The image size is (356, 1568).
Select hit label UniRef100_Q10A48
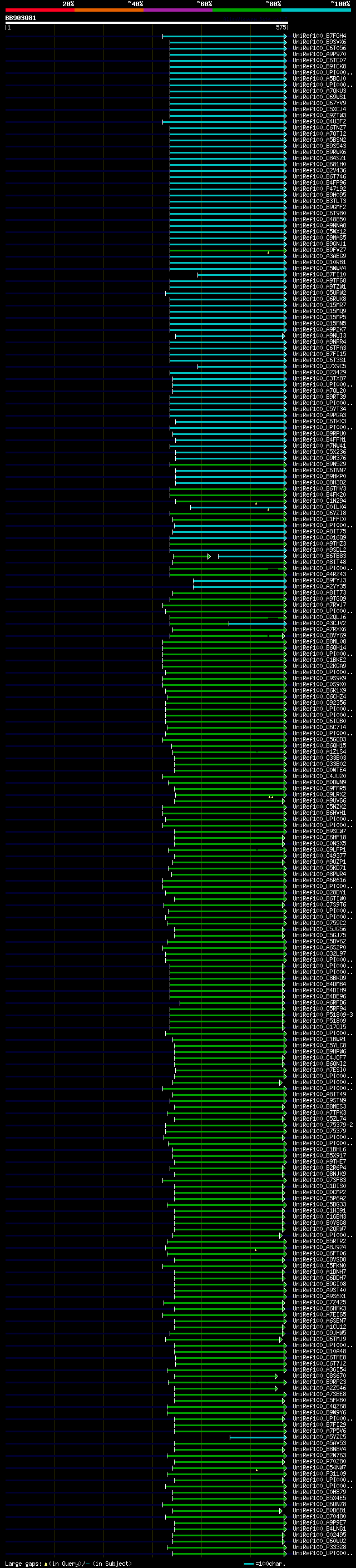pos(319,1351)
